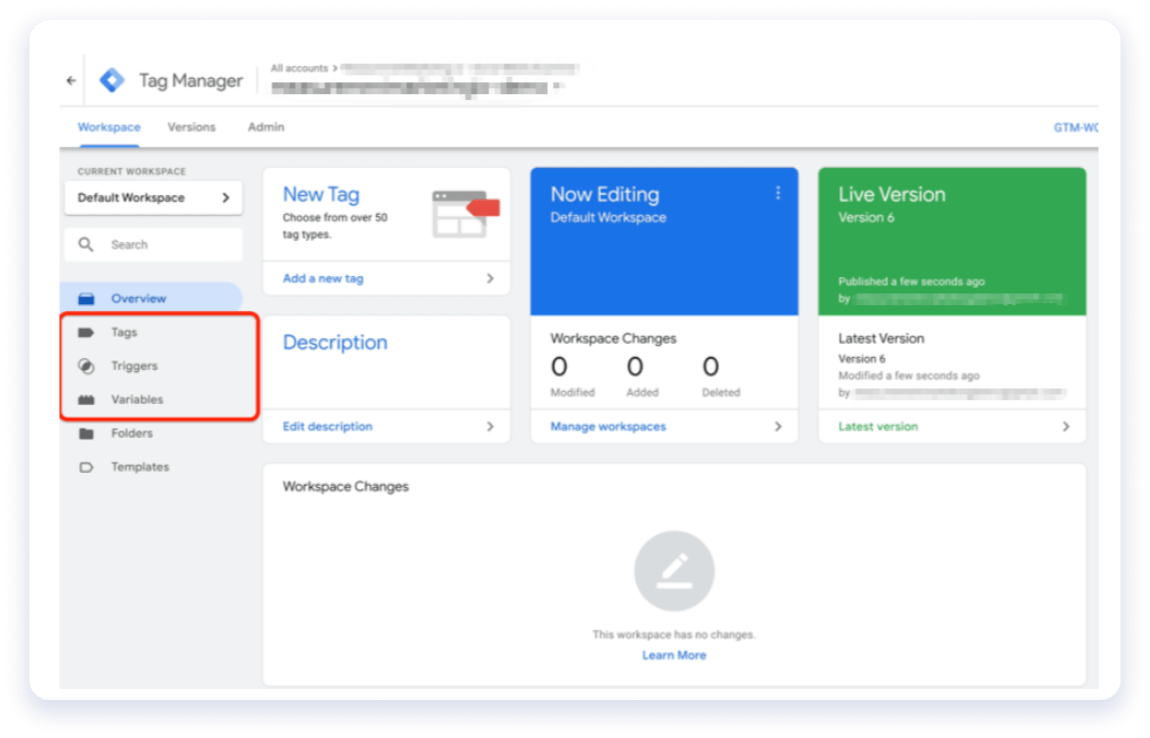Open Variables in the sidebar
Image resolution: width=1150 pixels, height=738 pixels.
coord(137,400)
